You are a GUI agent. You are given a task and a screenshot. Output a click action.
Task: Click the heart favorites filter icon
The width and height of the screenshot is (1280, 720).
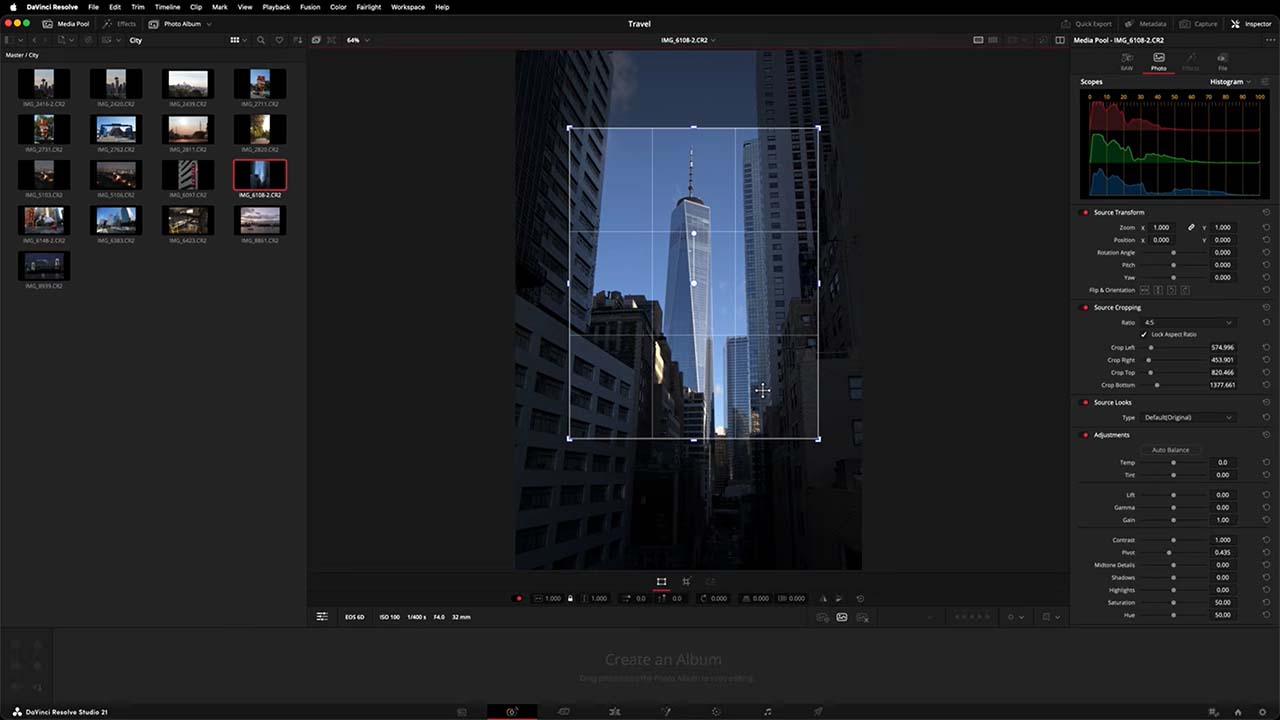pyautogui.click(x=279, y=40)
